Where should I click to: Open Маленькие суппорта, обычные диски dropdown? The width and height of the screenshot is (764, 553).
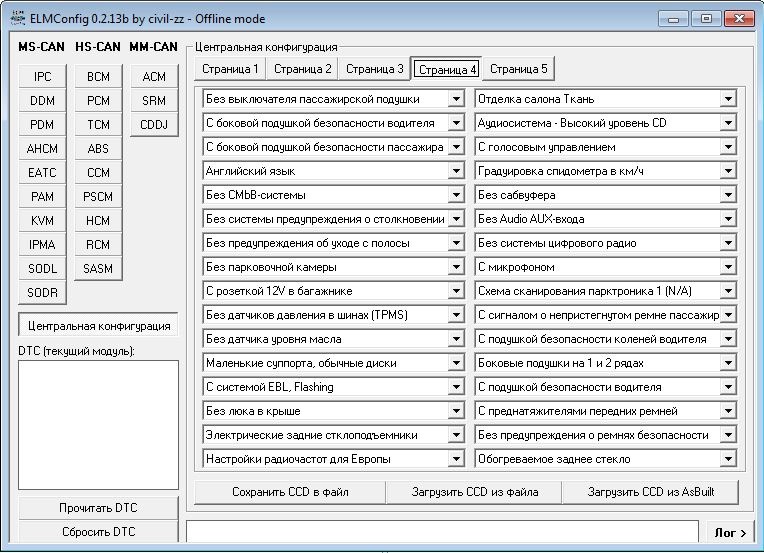[x=333, y=363]
